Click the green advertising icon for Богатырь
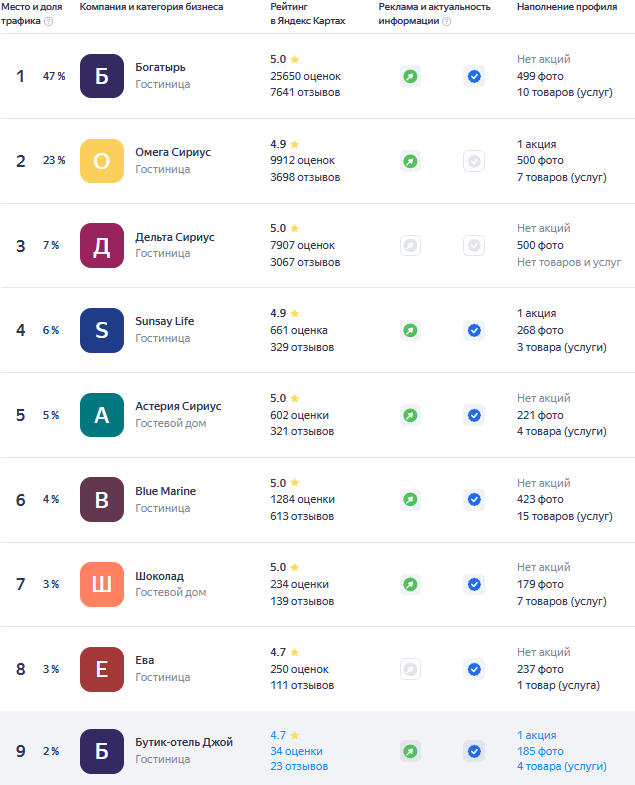 pyautogui.click(x=410, y=76)
